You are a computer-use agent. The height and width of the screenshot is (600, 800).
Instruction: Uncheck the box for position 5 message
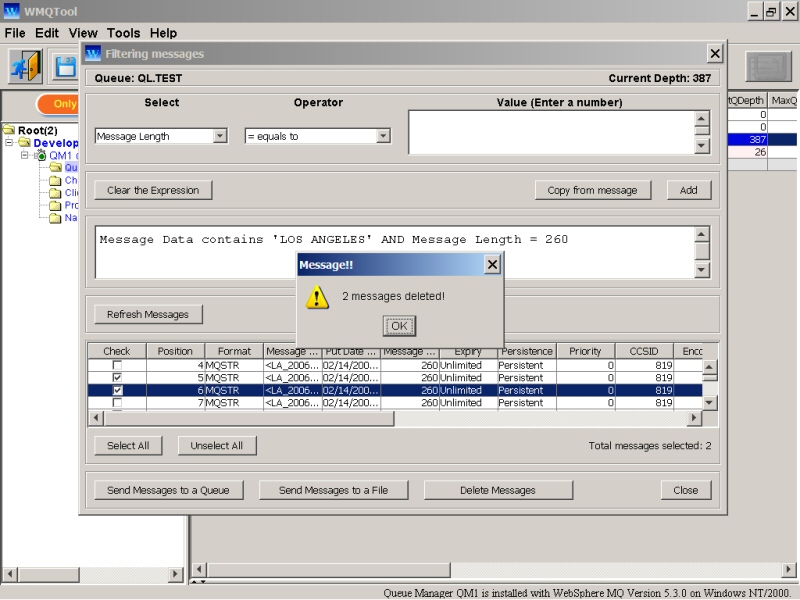pos(117,378)
